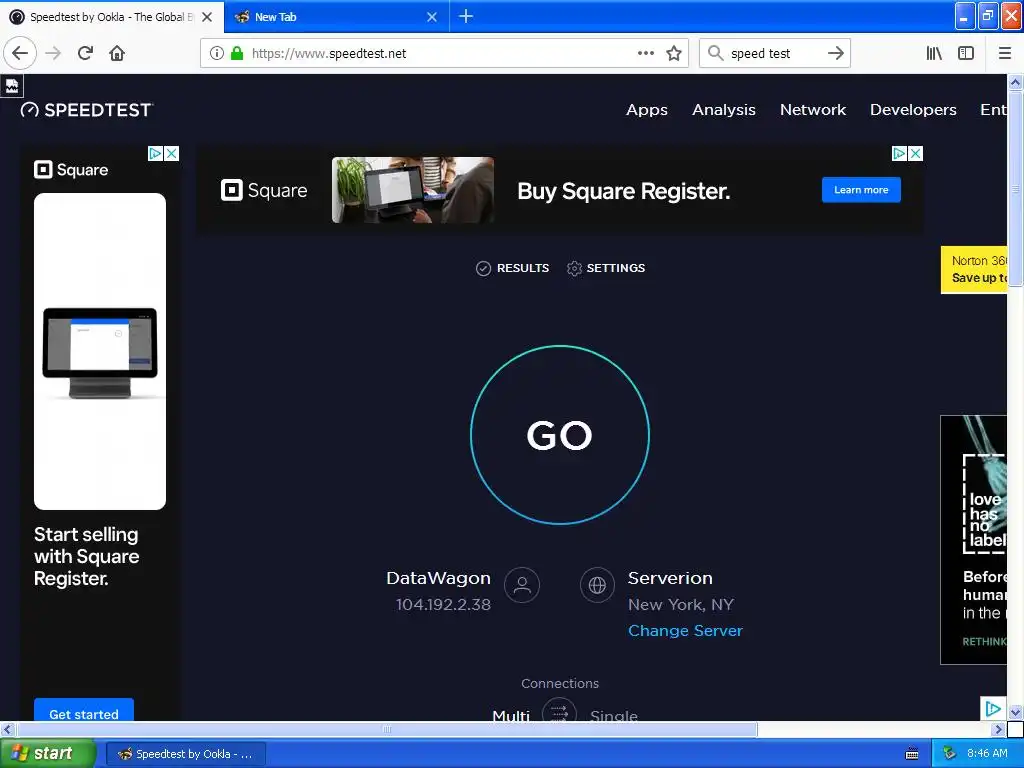
Task: Click horizontal scrollbar left arrow
Action: tap(8, 729)
